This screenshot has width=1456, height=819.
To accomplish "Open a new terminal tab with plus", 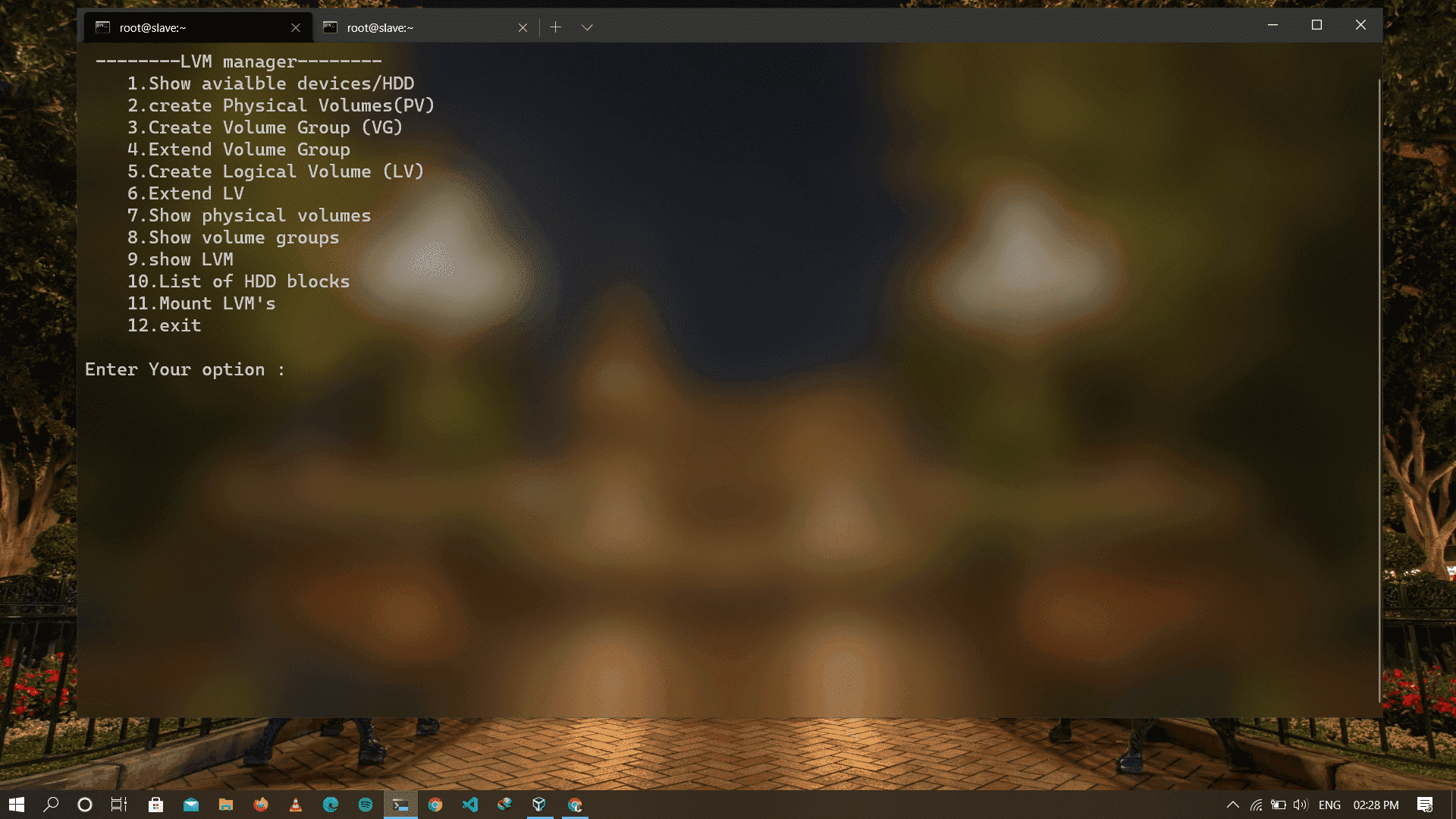I will (555, 27).
